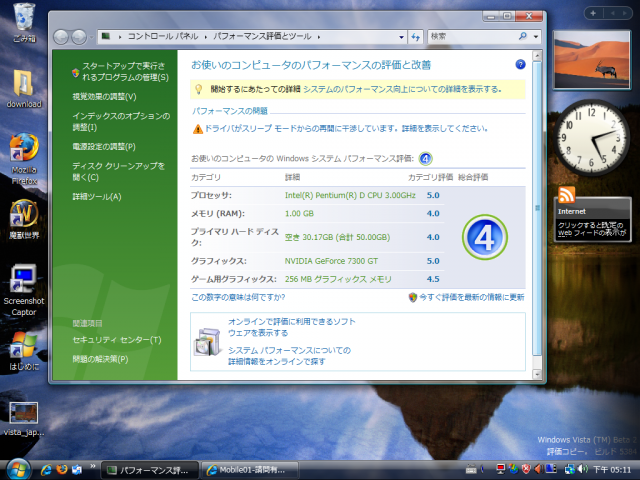Screen dimensions: 640x480
Task: Switch to パフォーマンス評... taskbar button
Action: [x=149, y=470]
